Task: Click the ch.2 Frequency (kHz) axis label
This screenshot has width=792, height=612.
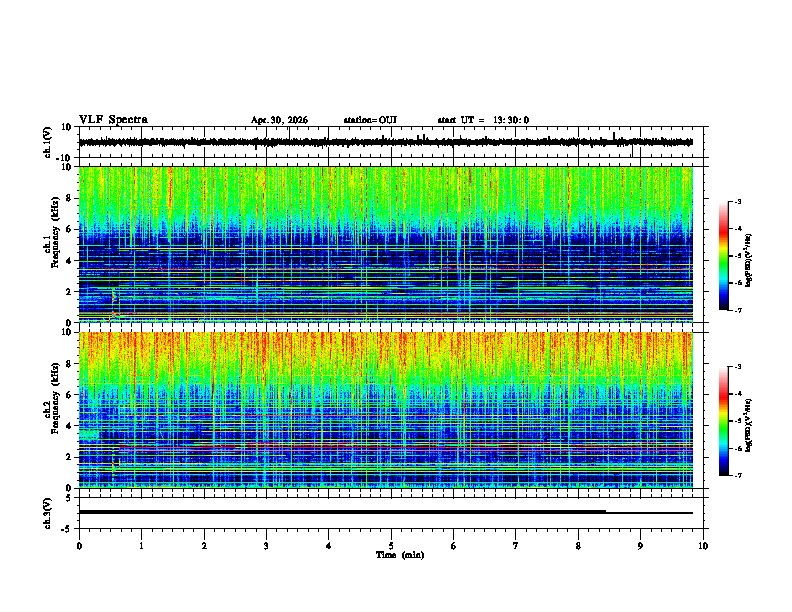Action: [52, 410]
